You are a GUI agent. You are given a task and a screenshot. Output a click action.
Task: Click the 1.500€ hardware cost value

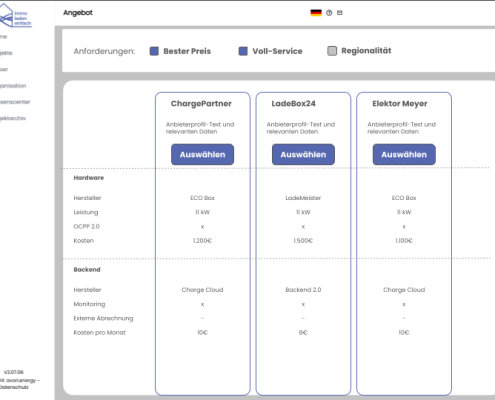pos(303,241)
